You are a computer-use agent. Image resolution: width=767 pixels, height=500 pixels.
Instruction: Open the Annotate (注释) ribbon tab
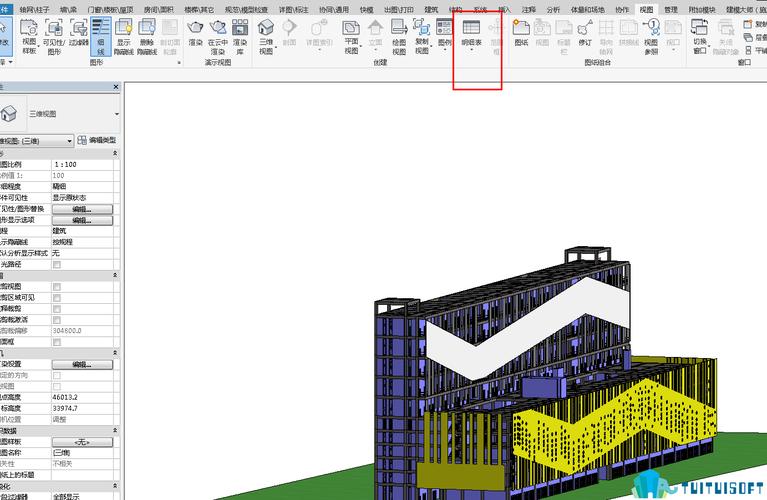pos(529,9)
